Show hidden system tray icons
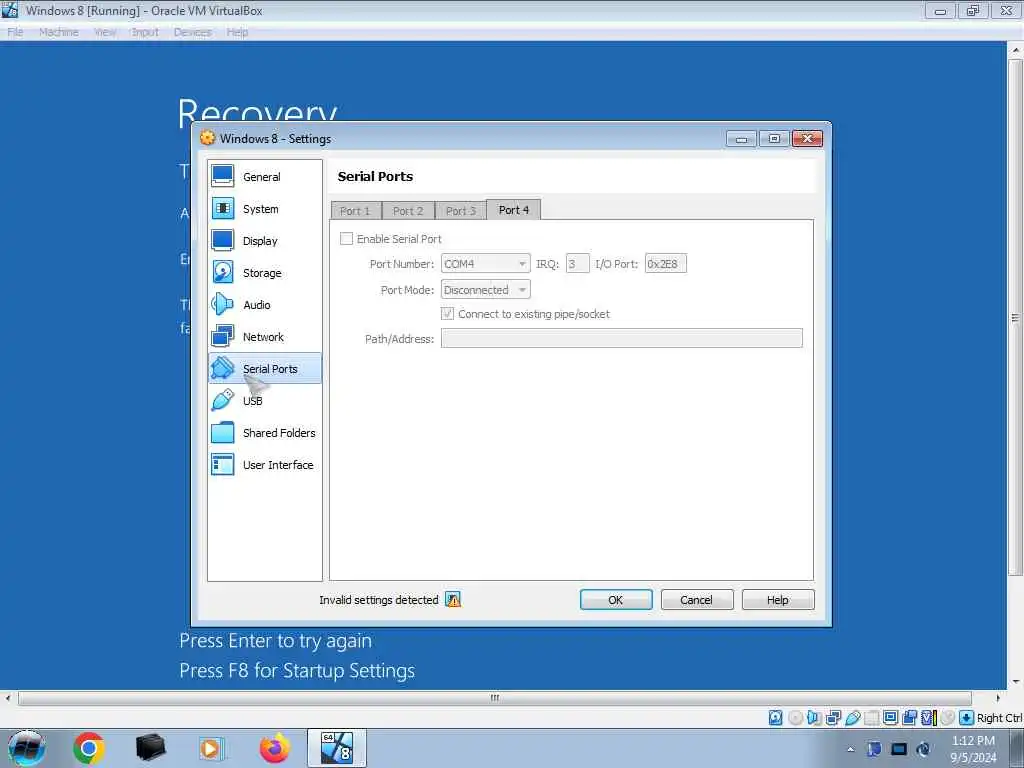 click(x=850, y=749)
